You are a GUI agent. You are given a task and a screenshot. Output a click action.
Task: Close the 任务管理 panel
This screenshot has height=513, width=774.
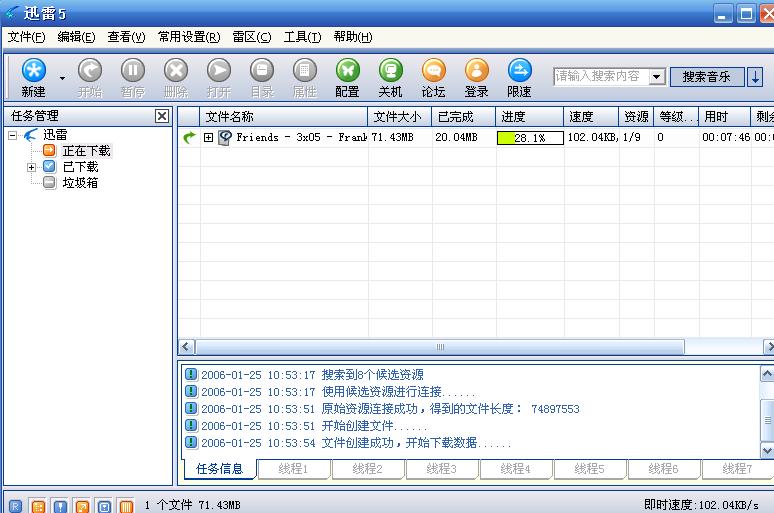pyautogui.click(x=161, y=116)
